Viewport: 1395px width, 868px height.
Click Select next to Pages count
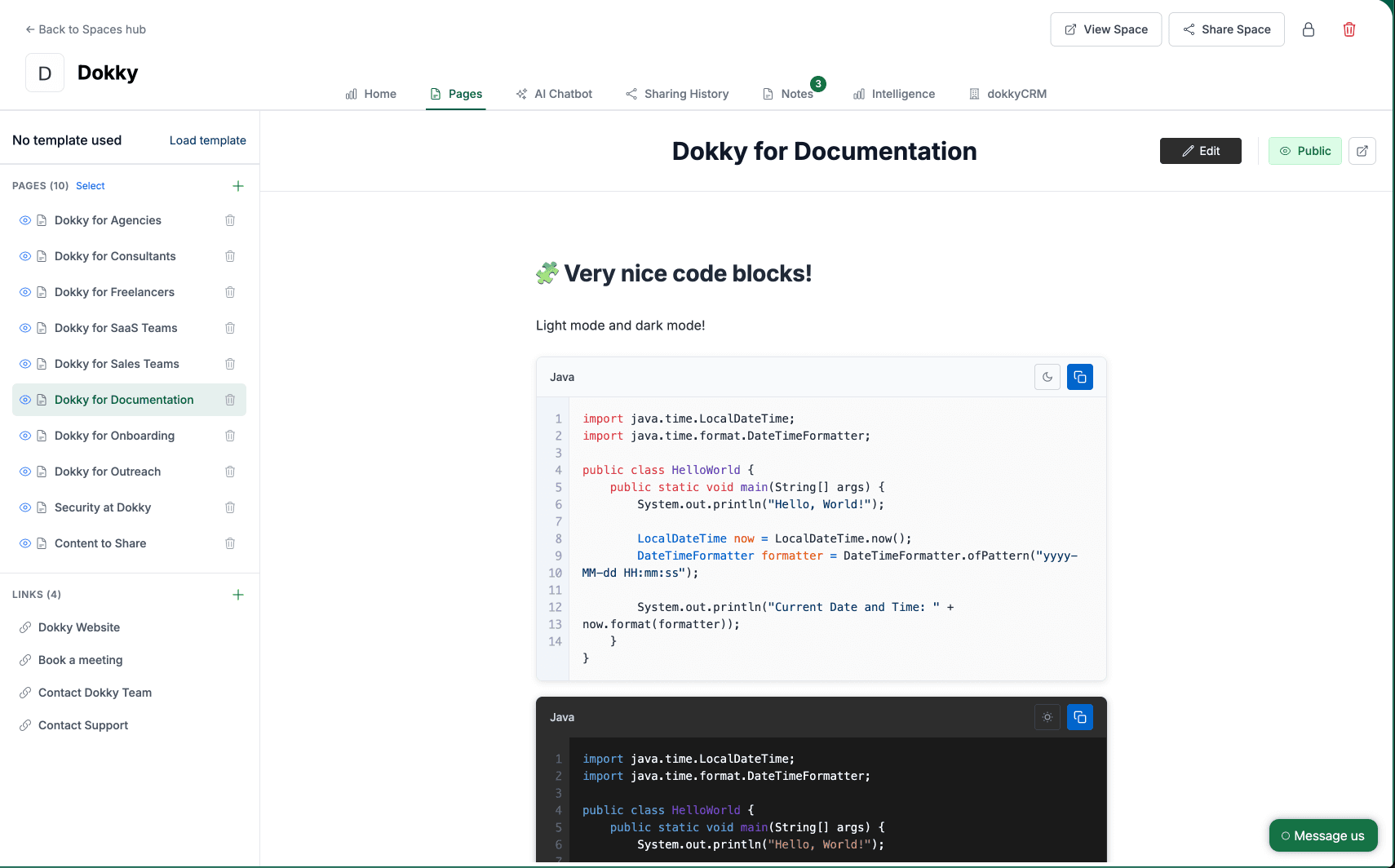(x=91, y=186)
